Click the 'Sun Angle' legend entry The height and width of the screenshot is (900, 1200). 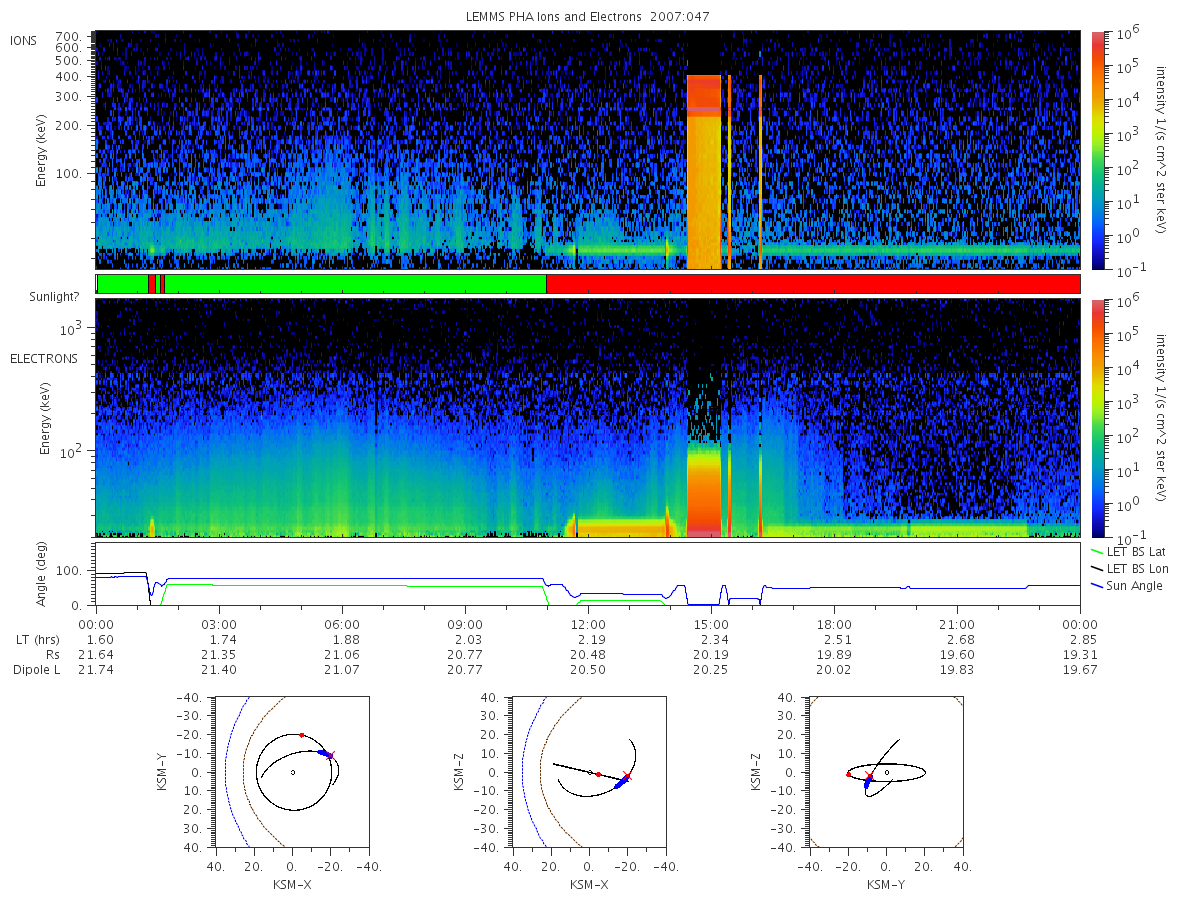pyautogui.click(x=1128, y=585)
